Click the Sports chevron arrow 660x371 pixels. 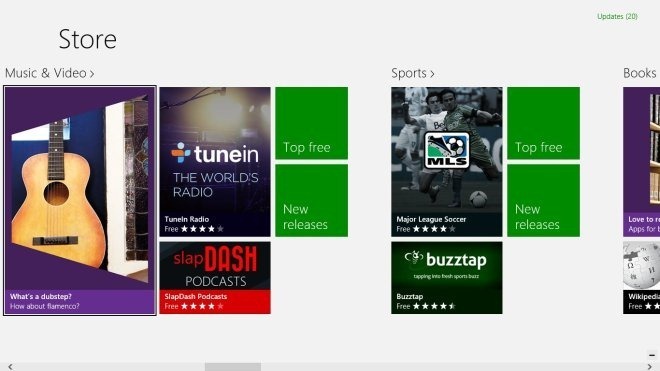point(432,74)
